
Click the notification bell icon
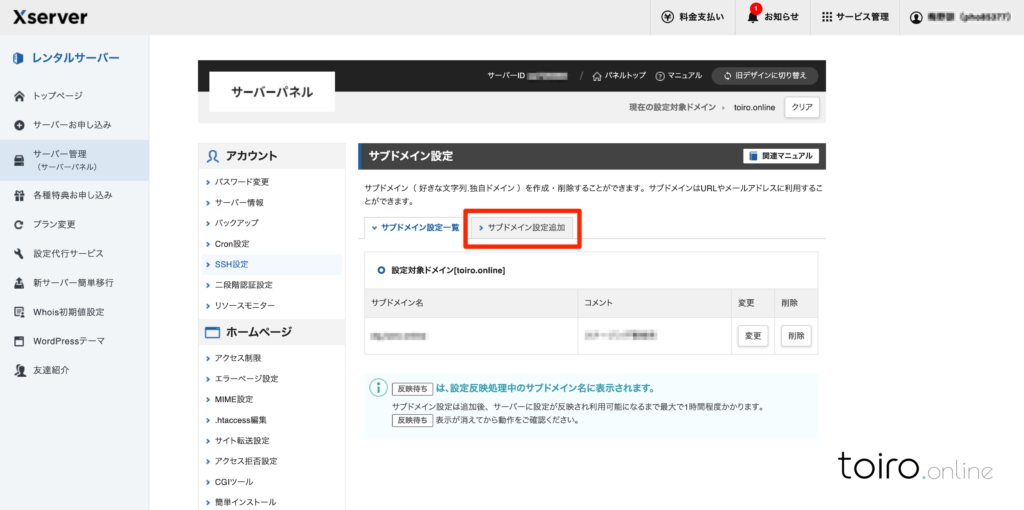pyautogui.click(x=754, y=17)
